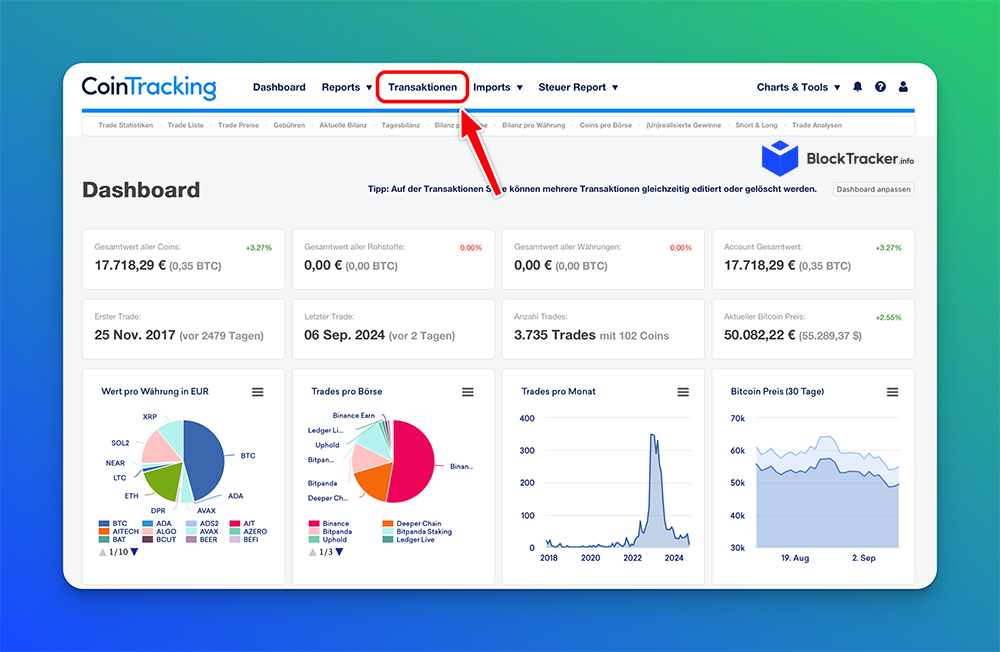Viewport: 1000px width, 652px height.
Task: Toggle Deeper Chain legend entry
Action: pyautogui.click(x=412, y=523)
